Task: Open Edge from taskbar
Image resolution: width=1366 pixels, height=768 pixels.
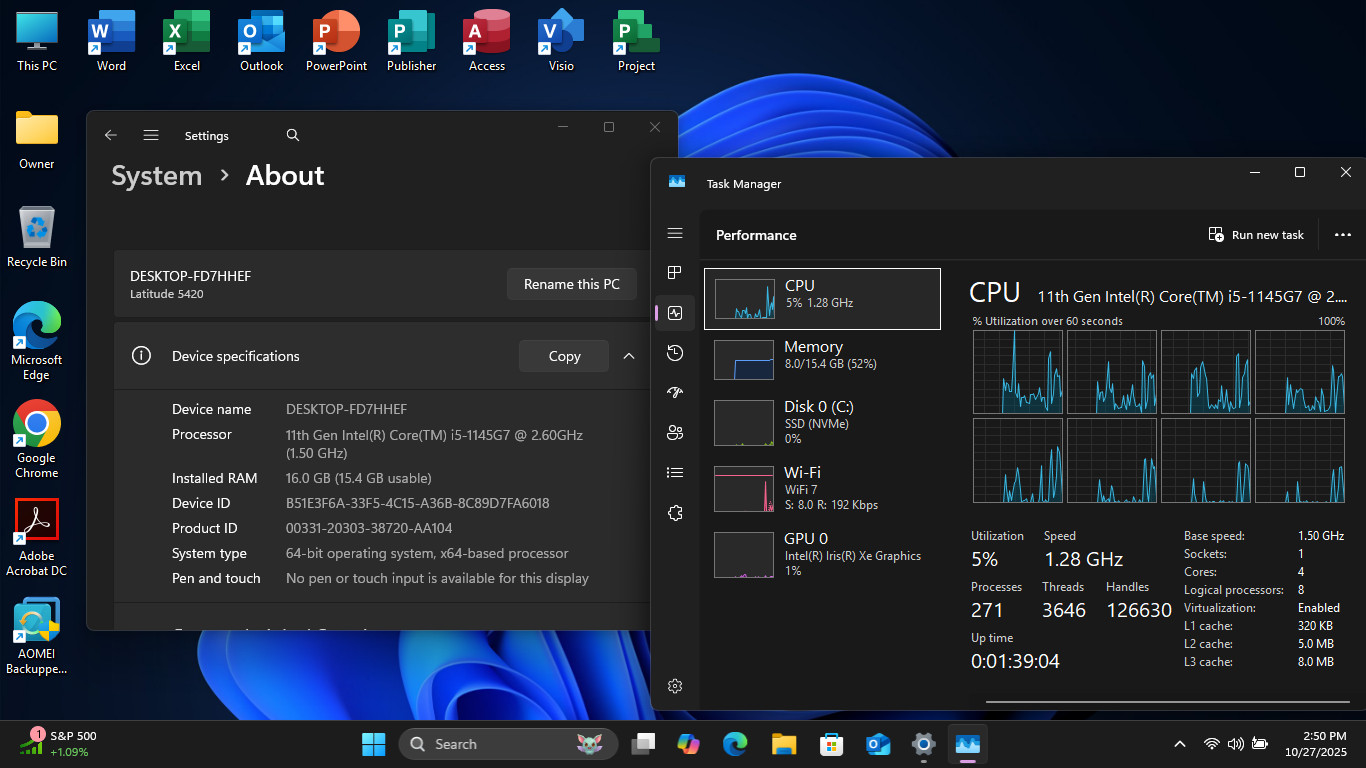Action: tap(735, 744)
